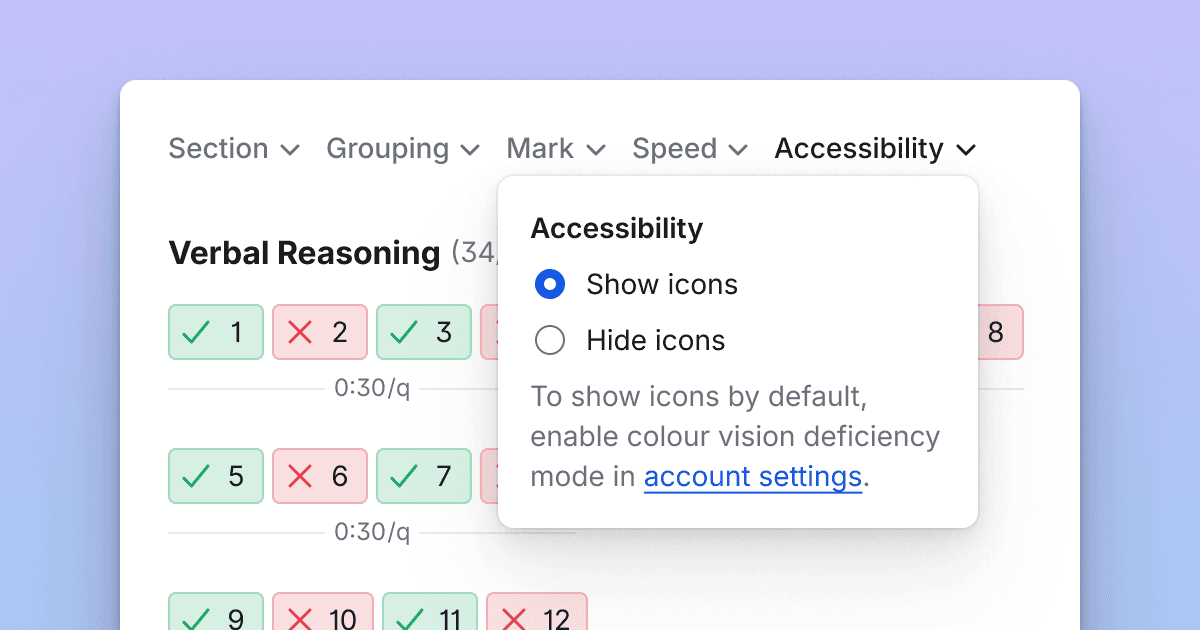The height and width of the screenshot is (630, 1200).
Task: Select the question 8 tile
Action: click(1000, 333)
